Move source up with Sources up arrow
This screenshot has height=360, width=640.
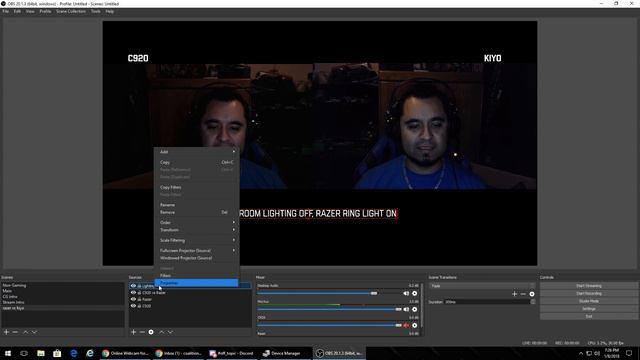point(162,332)
